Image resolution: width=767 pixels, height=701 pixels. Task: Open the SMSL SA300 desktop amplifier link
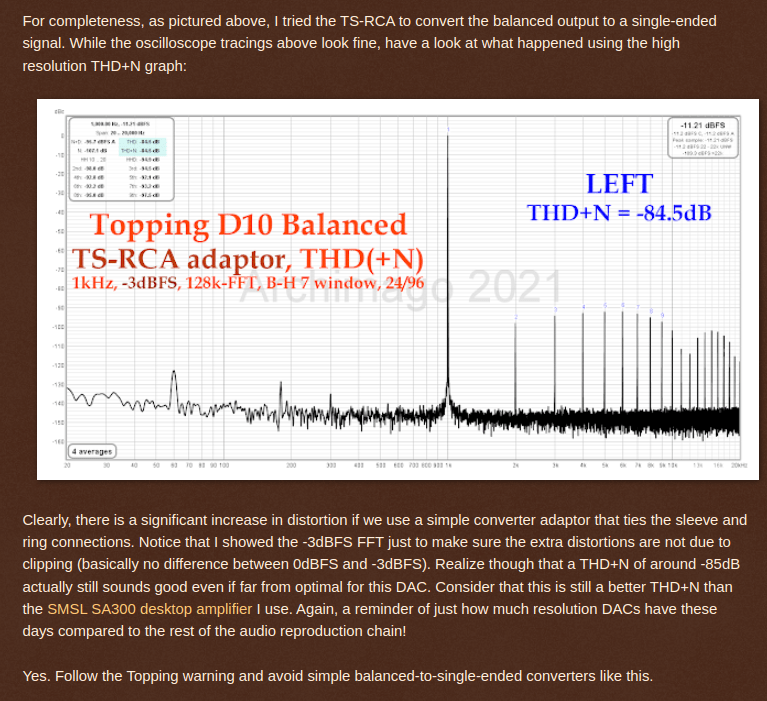[150, 609]
